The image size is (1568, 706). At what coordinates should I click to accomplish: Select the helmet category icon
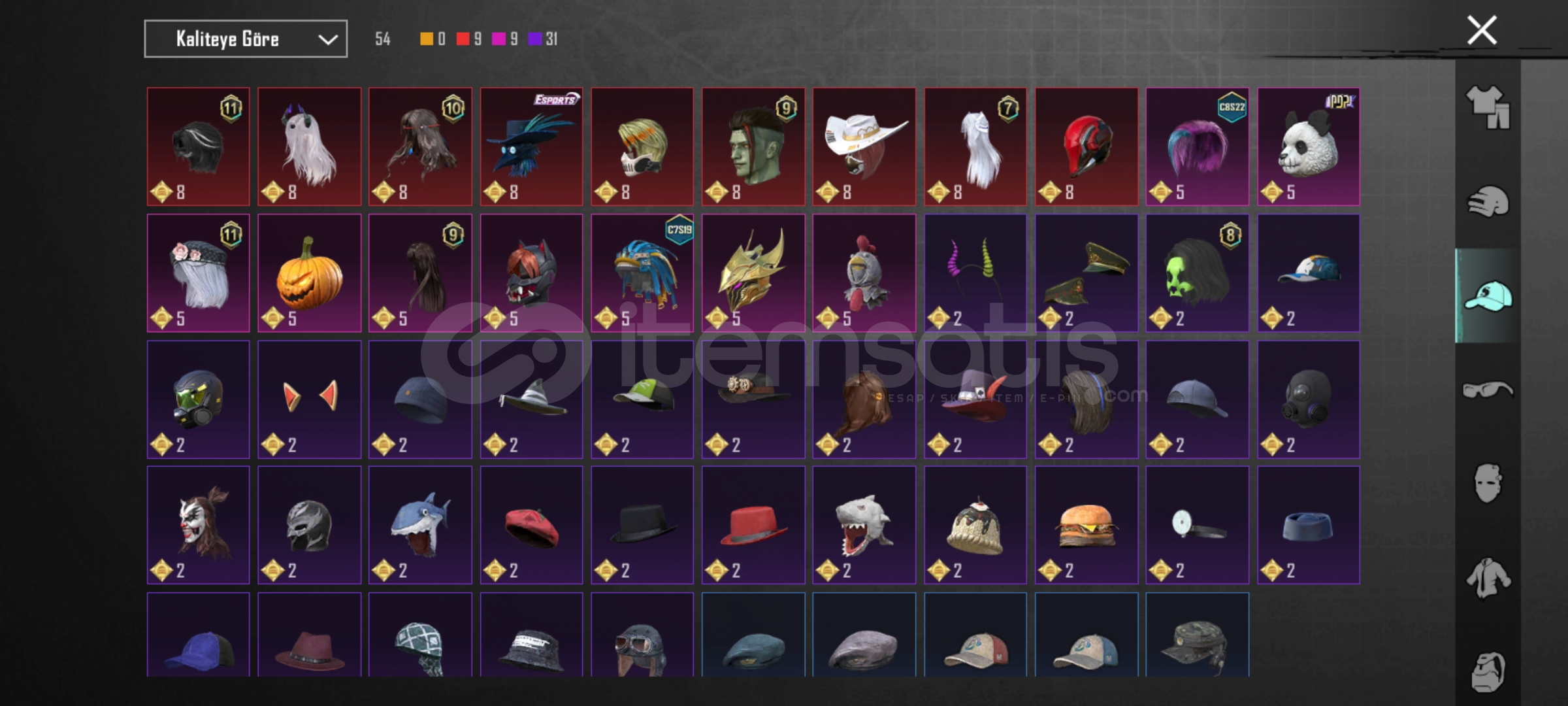1488,201
